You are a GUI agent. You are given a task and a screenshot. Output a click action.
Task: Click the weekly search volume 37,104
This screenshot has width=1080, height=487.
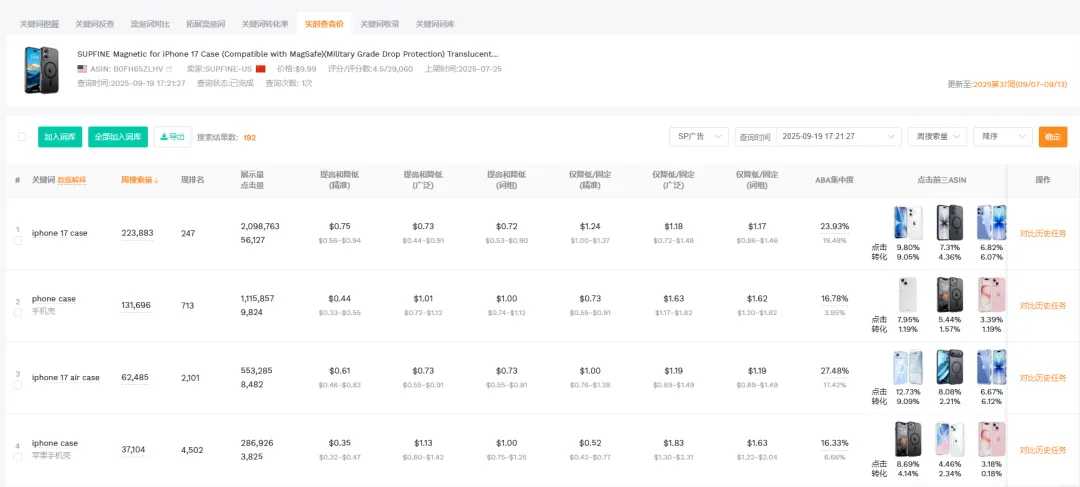[134, 450]
